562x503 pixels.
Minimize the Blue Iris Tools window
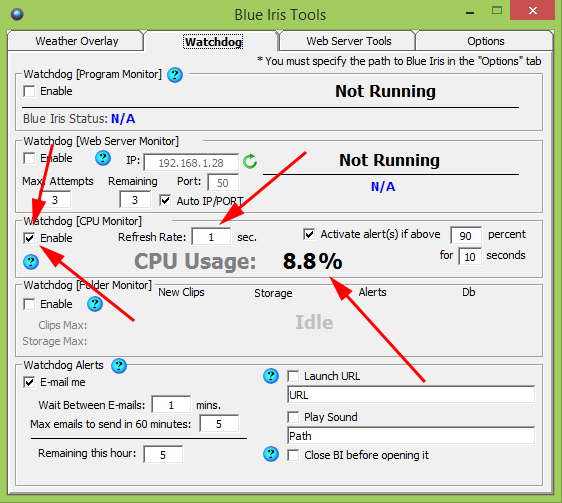(x=470, y=13)
